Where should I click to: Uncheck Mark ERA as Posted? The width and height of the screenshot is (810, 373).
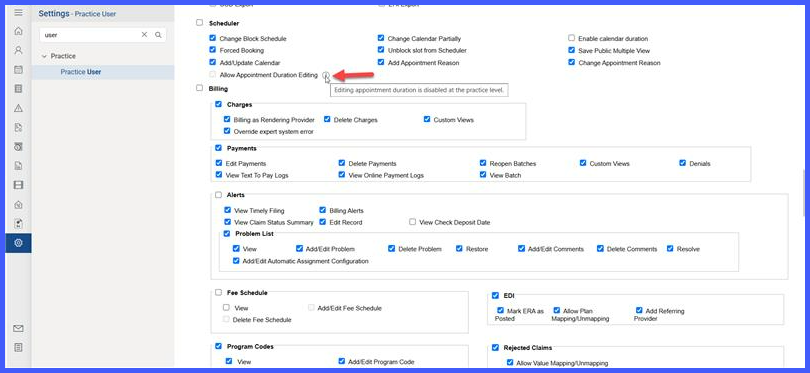(500, 310)
